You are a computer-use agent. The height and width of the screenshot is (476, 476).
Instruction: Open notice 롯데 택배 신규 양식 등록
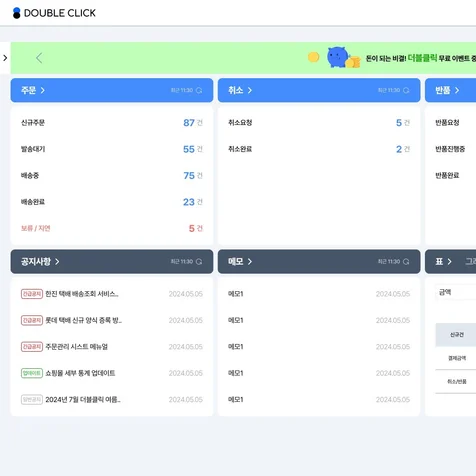pos(83,320)
